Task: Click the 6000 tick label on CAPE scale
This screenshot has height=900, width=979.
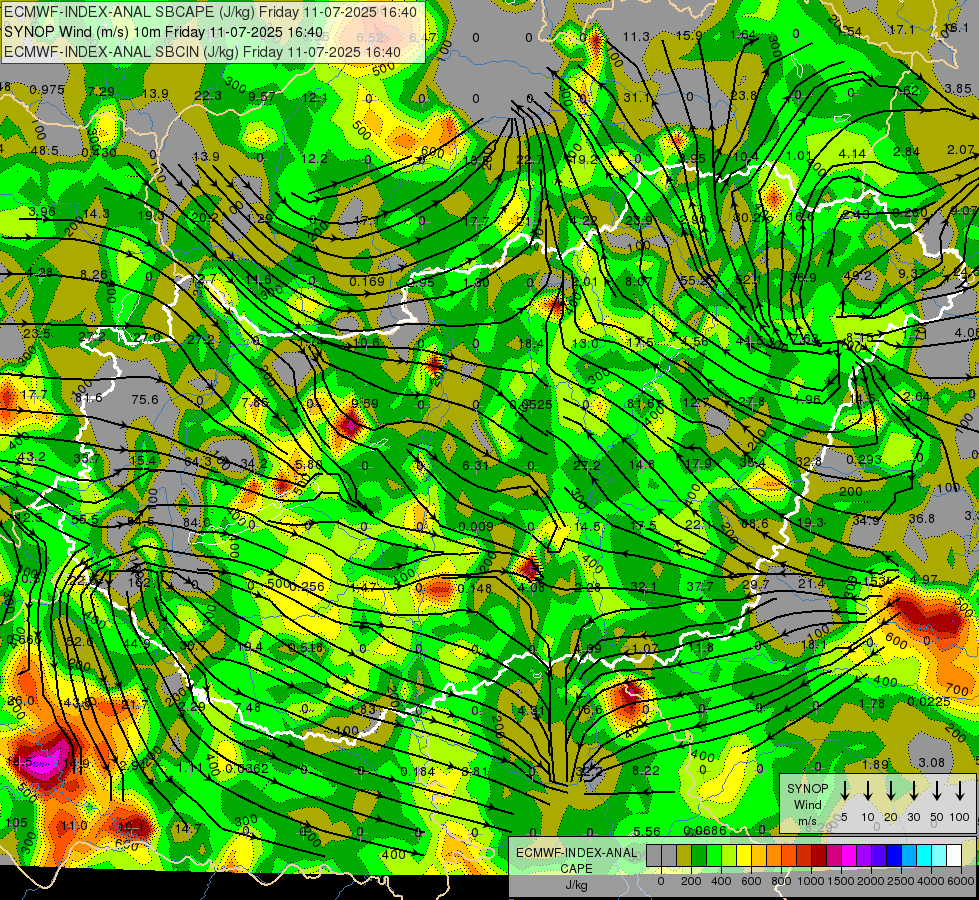Action: point(961,881)
